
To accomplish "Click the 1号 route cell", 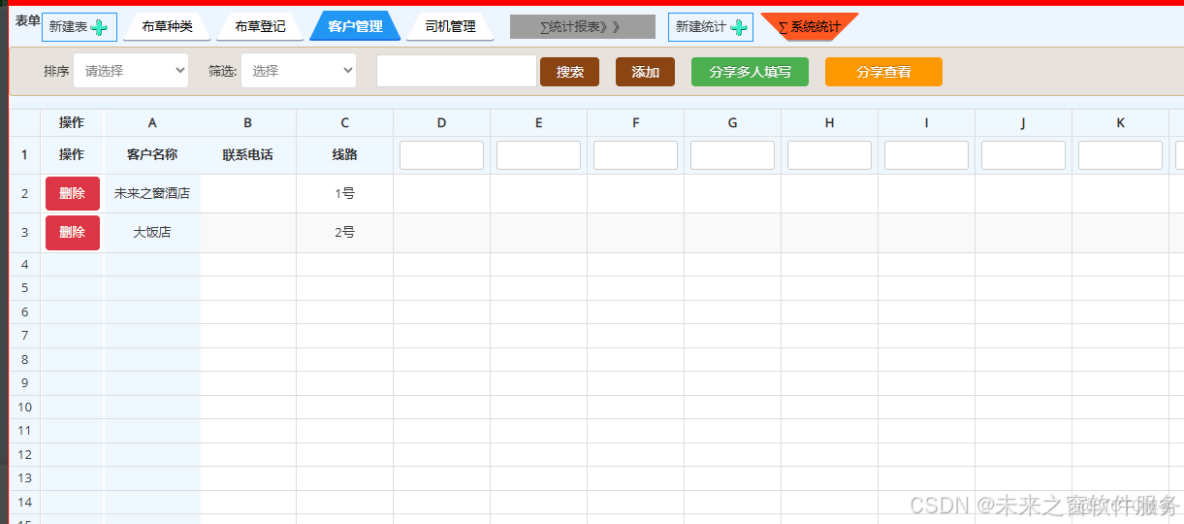I will 344,193.
